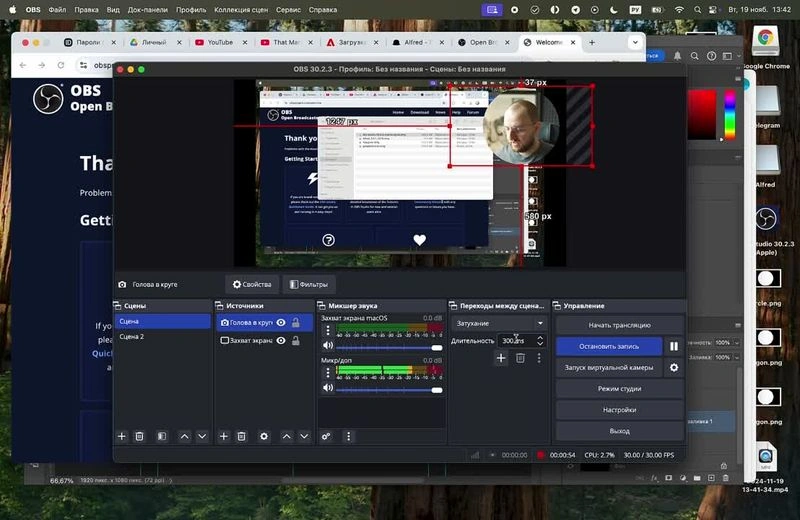Screen dimensions: 800x520
Task: Add a new source in Источники panel
Action: pyautogui.click(x=223, y=436)
